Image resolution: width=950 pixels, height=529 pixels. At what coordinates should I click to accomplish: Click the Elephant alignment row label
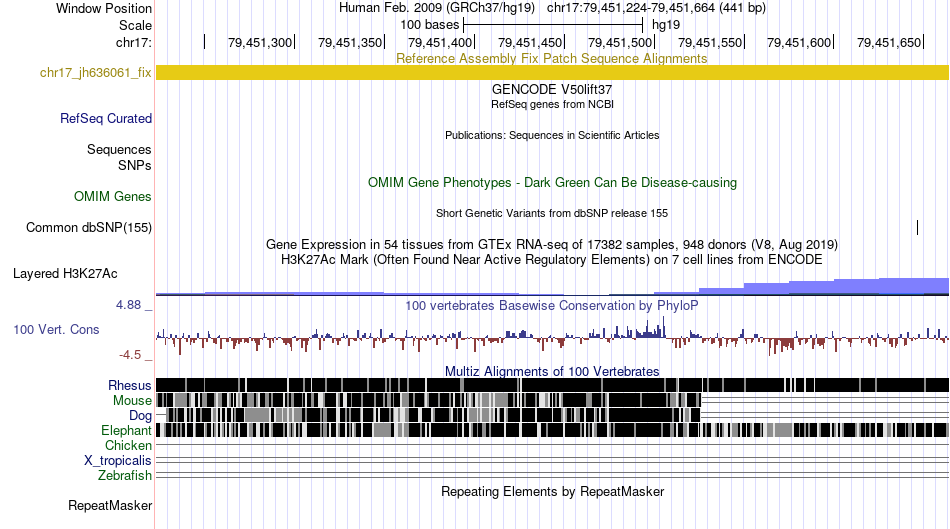pyautogui.click(x=126, y=430)
